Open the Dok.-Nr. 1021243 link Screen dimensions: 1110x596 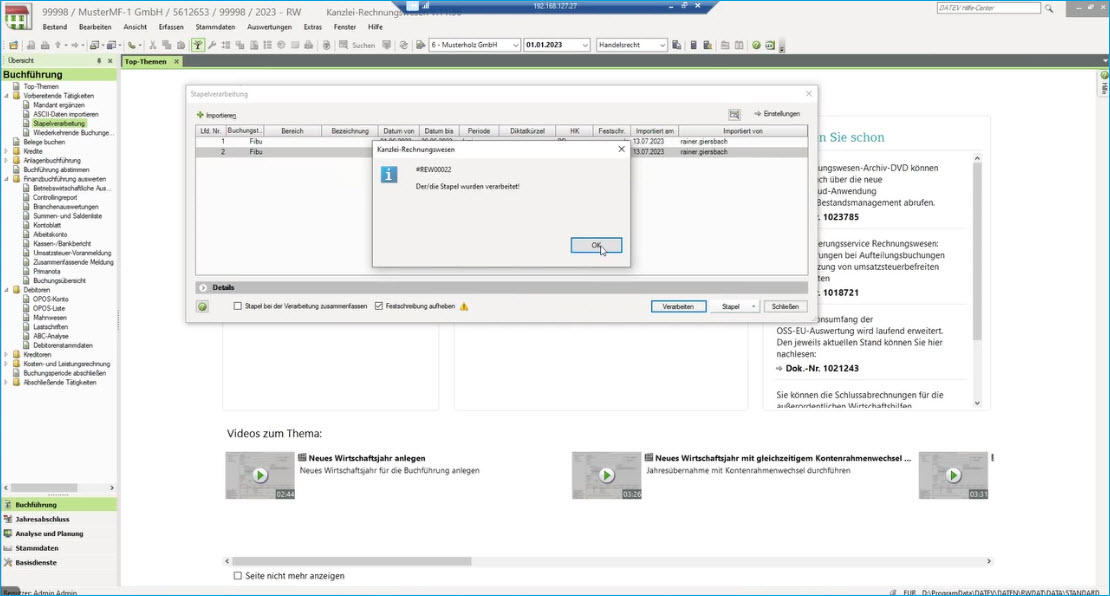(822, 368)
